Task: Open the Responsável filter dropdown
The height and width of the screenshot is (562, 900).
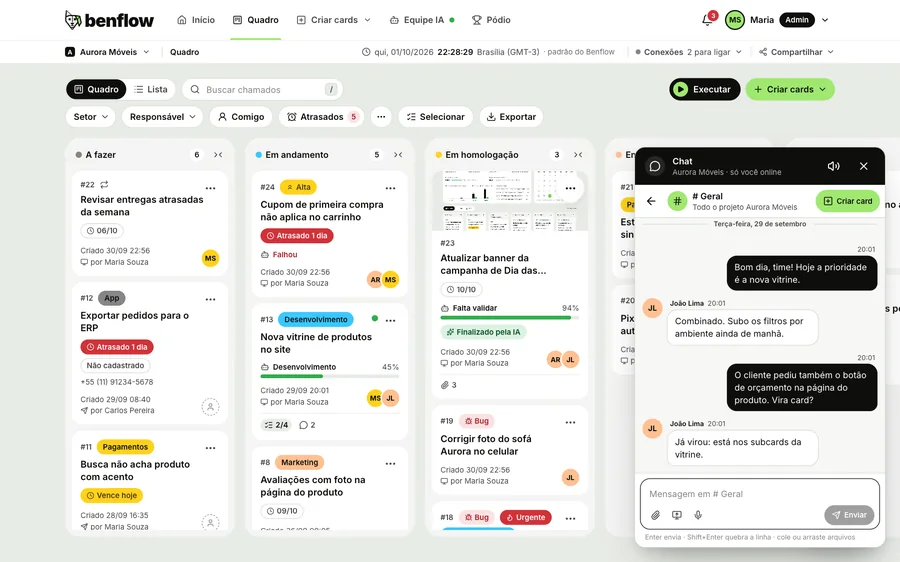Action: tap(162, 117)
